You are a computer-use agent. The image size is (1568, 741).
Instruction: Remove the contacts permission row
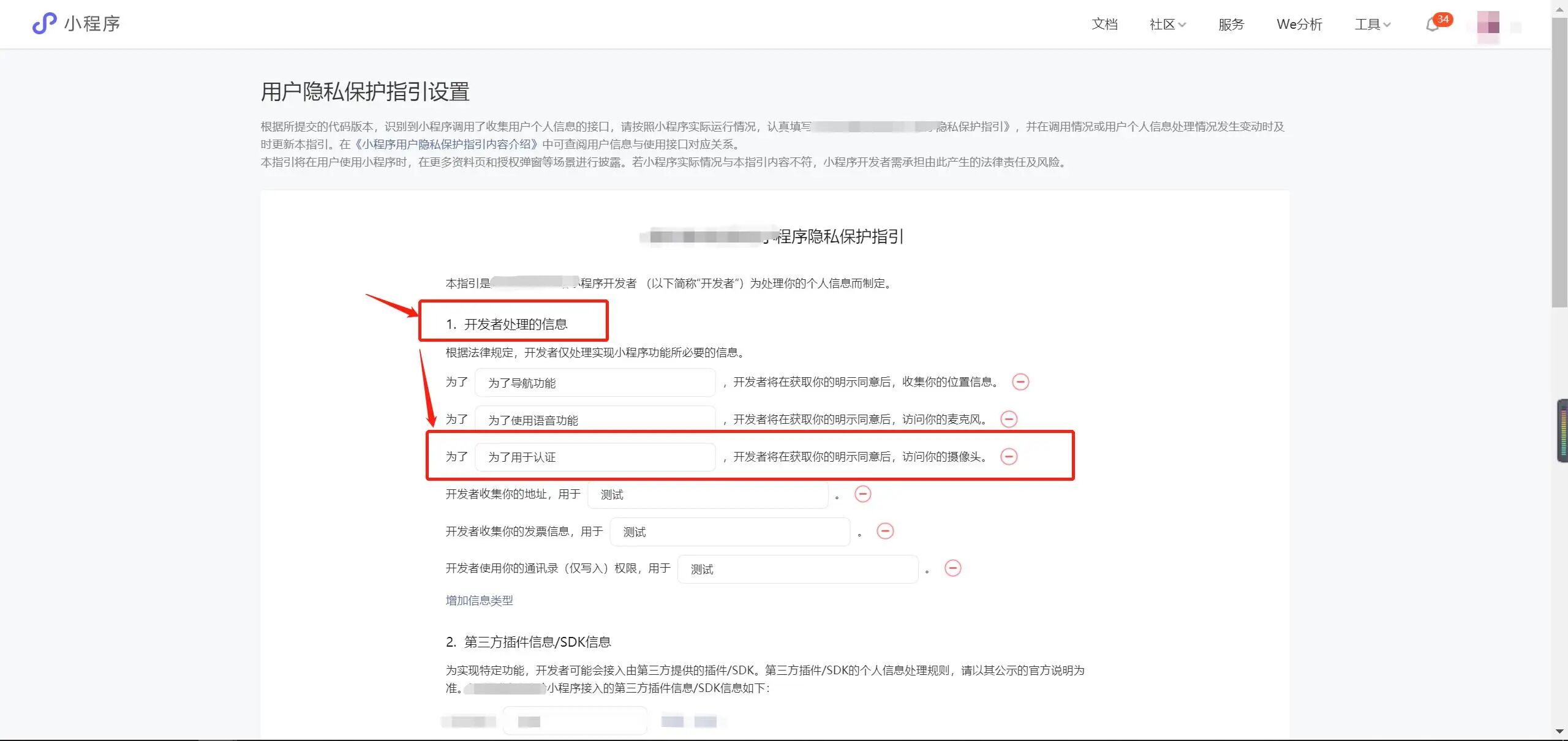point(952,569)
